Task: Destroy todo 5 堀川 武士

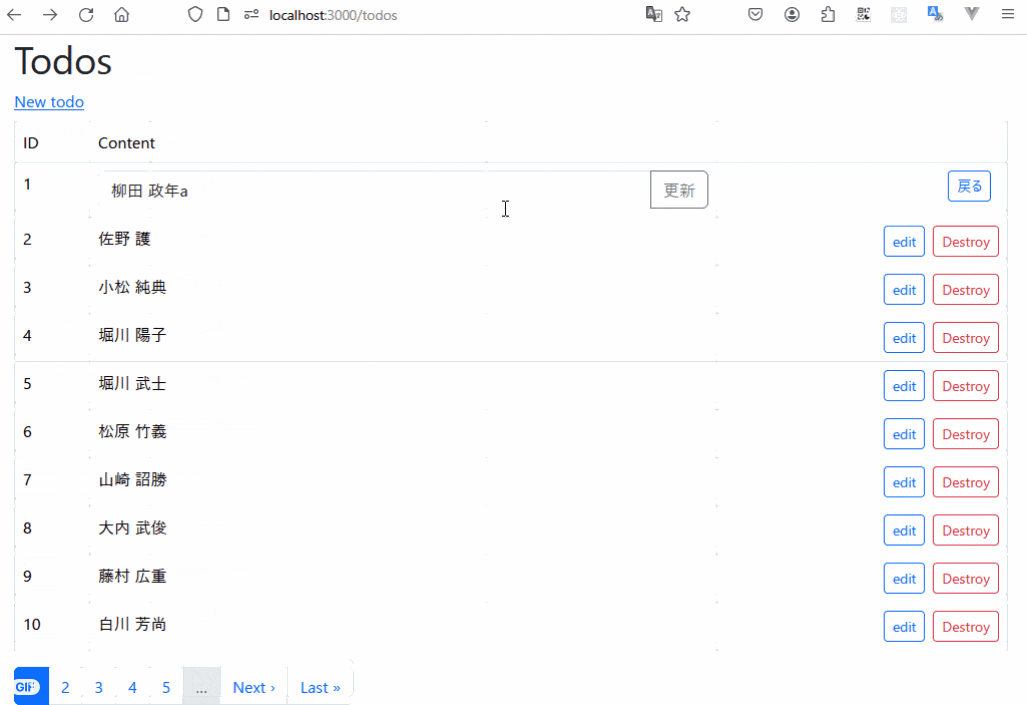Action: (965, 386)
